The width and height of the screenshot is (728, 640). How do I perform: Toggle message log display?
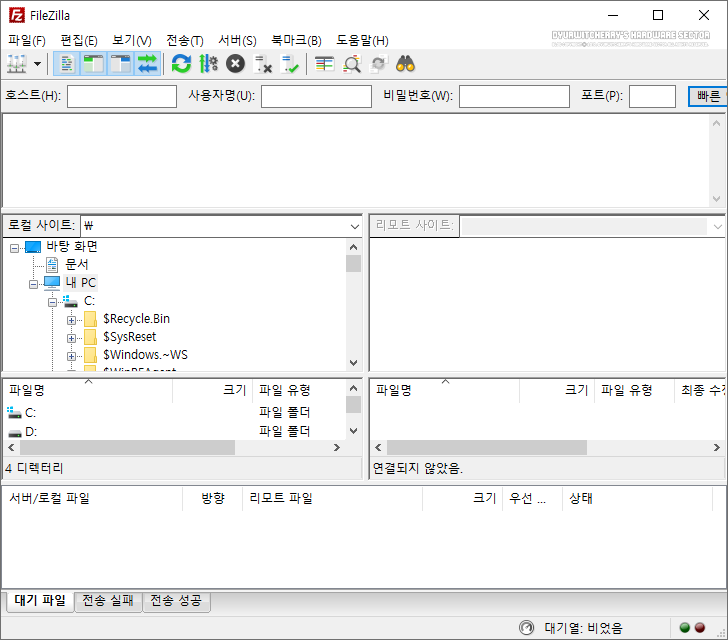click(67, 64)
